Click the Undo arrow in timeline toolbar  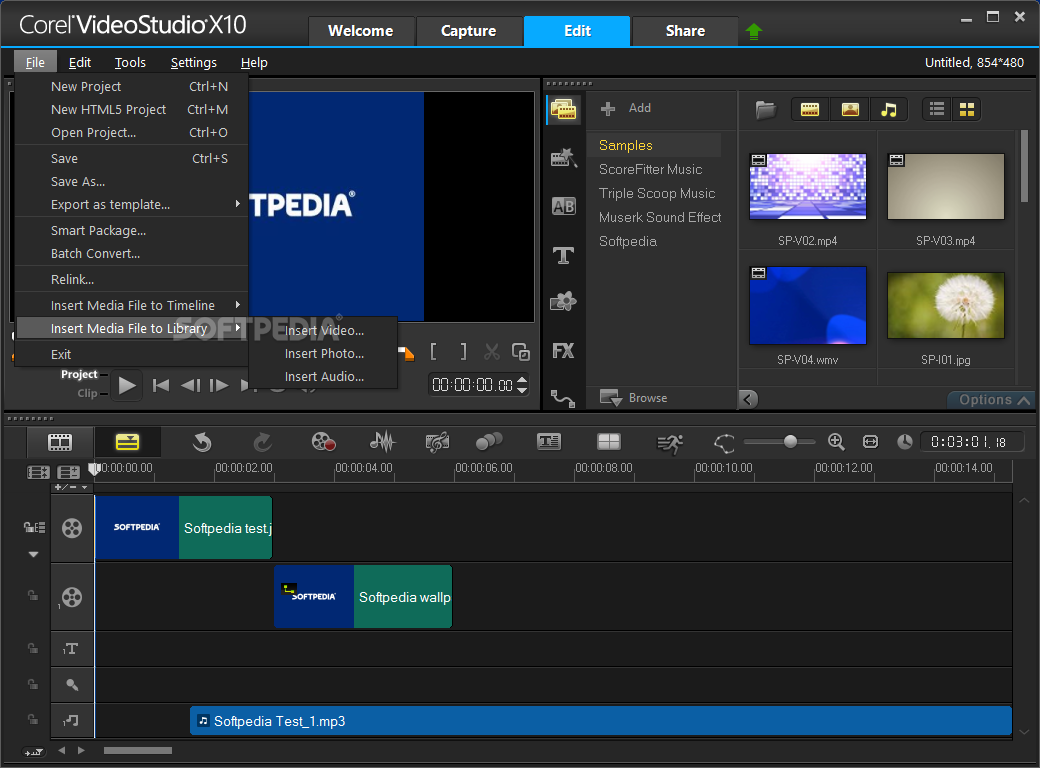(x=202, y=442)
